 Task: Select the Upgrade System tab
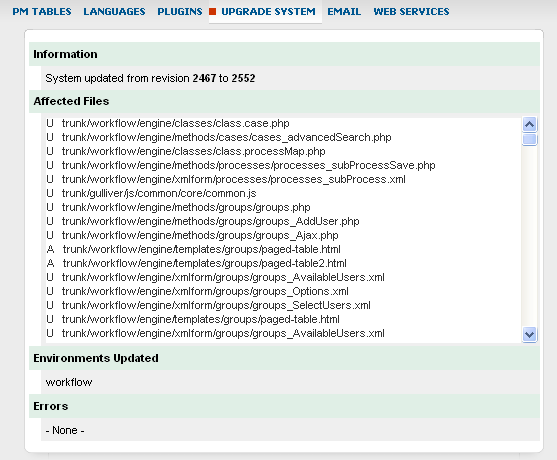click(x=268, y=12)
